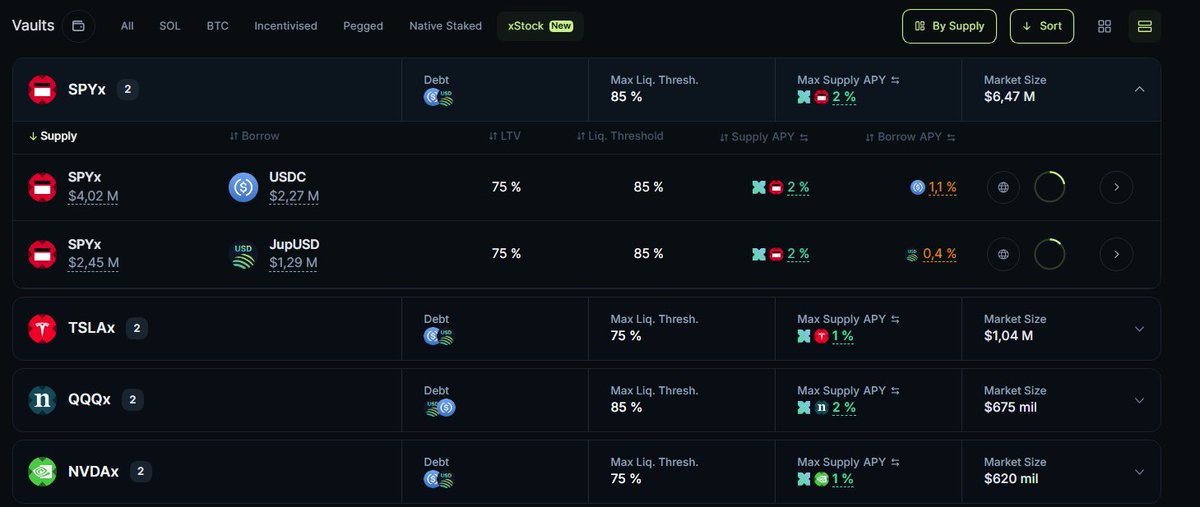The height and width of the screenshot is (507, 1200).
Task: Sort rows by Borrow column
Action: 254,136
